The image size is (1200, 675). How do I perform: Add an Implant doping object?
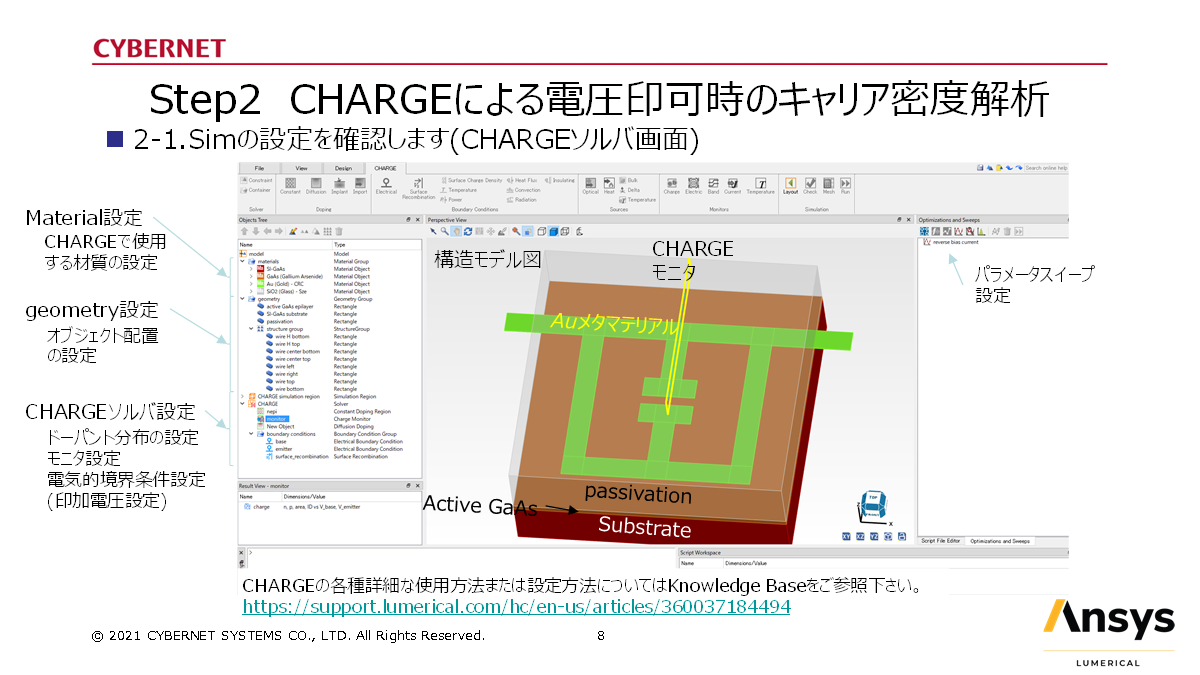coord(339,186)
